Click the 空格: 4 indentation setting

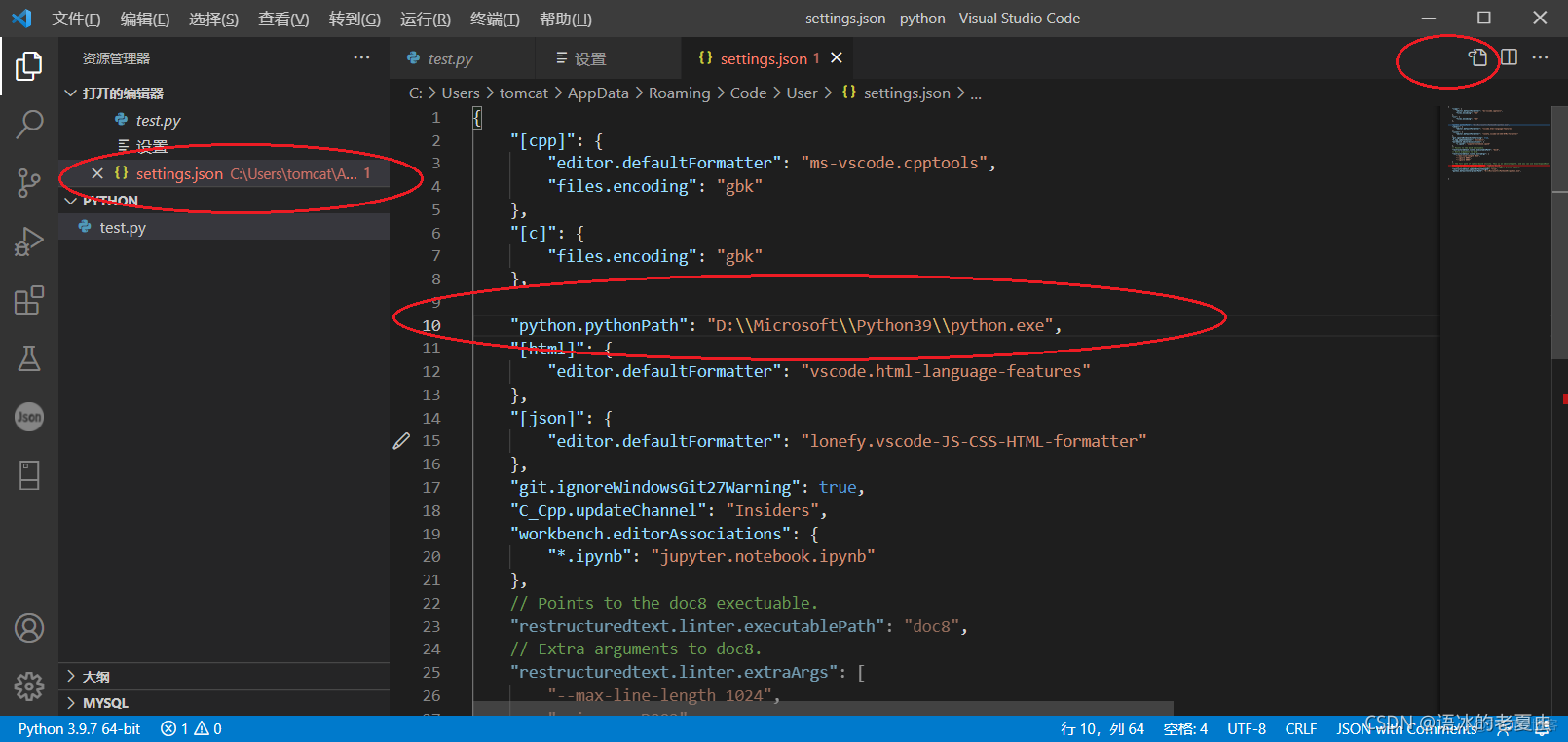pos(1185,728)
